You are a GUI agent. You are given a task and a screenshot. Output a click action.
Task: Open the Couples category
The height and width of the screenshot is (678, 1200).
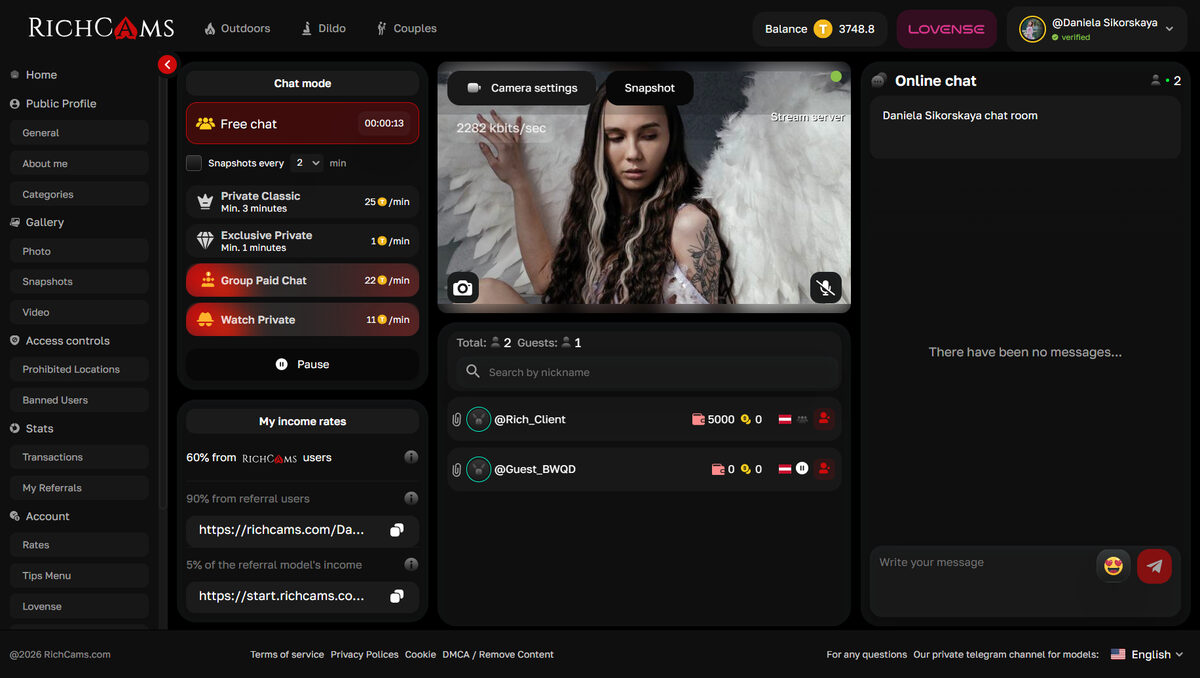click(406, 29)
